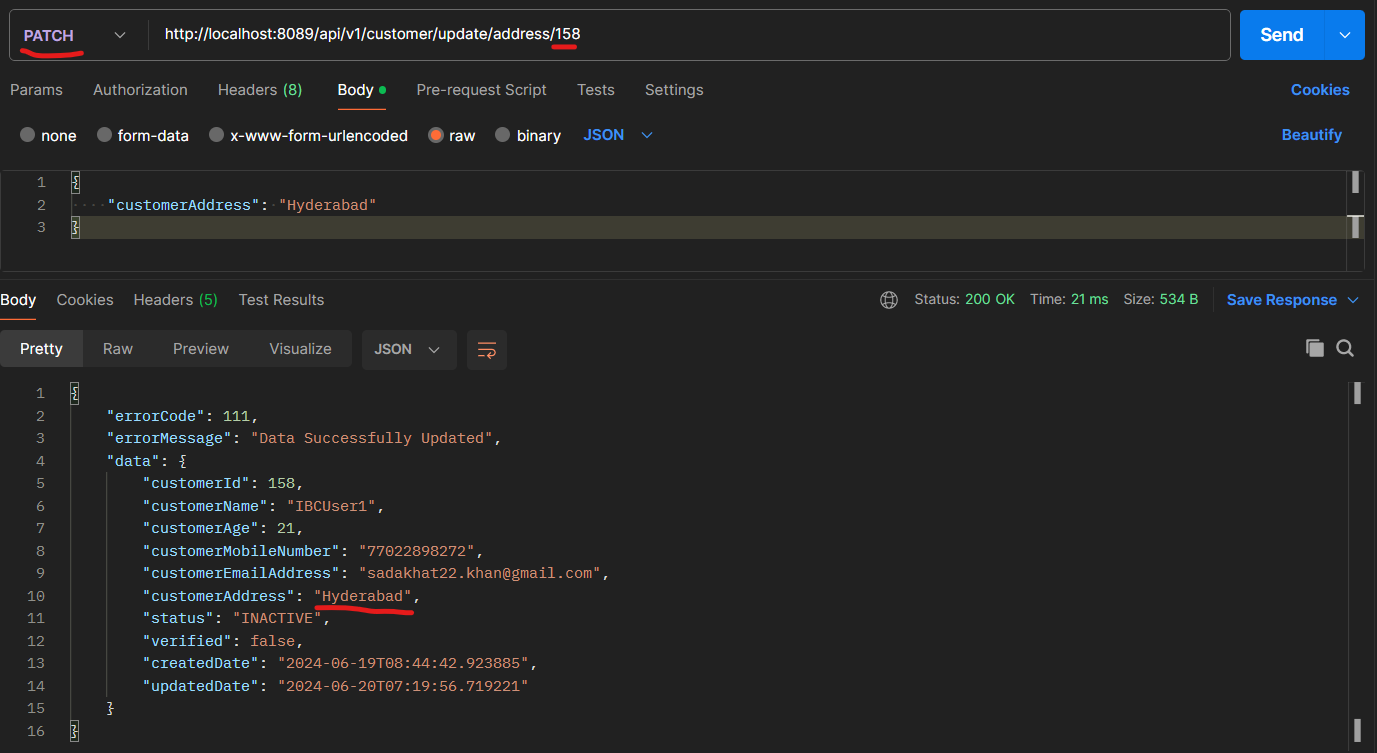The height and width of the screenshot is (753, 1377).
Task: Pick x-www-form-urlencoded body type
Action: [x=216, y=135]
